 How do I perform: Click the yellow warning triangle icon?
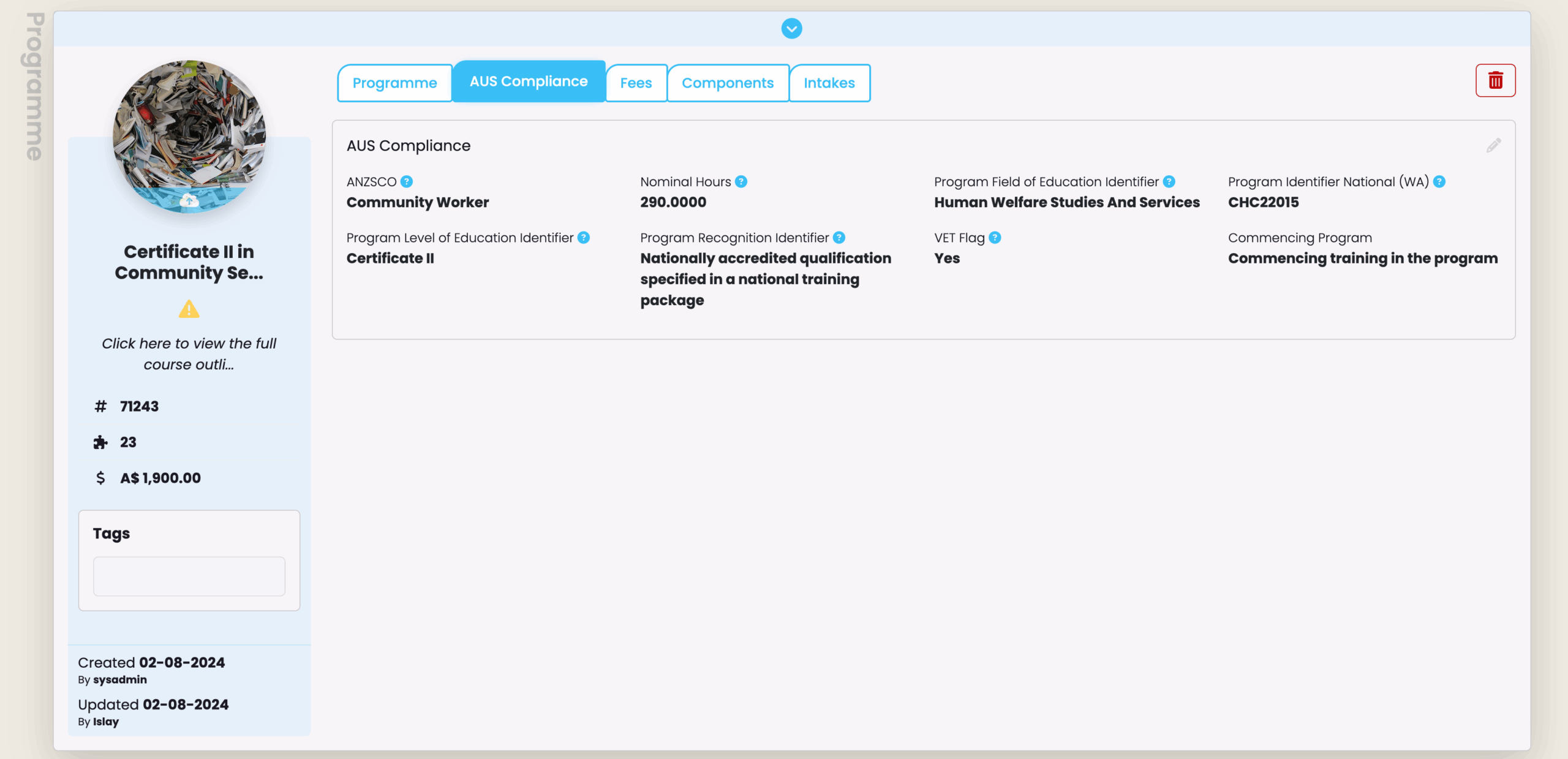(x=189, y=309)
